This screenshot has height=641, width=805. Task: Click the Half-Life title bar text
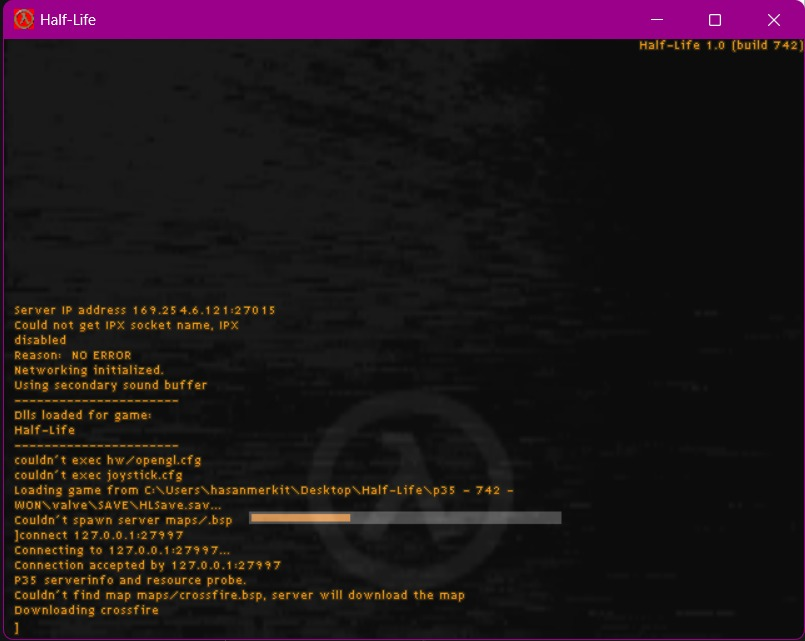[x=68, y=20]
